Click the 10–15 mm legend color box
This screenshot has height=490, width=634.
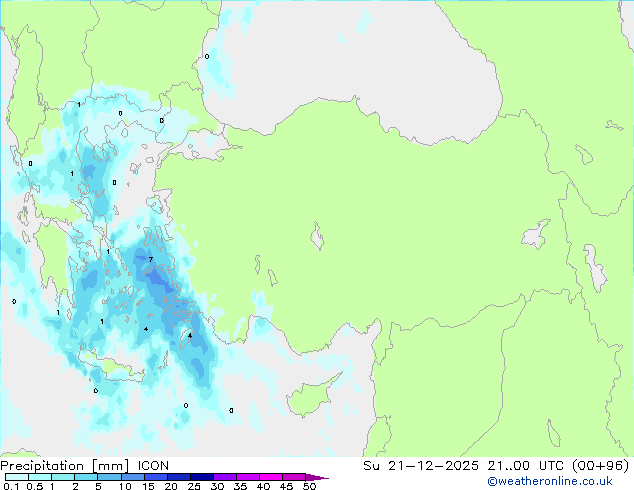coord(133,477)
